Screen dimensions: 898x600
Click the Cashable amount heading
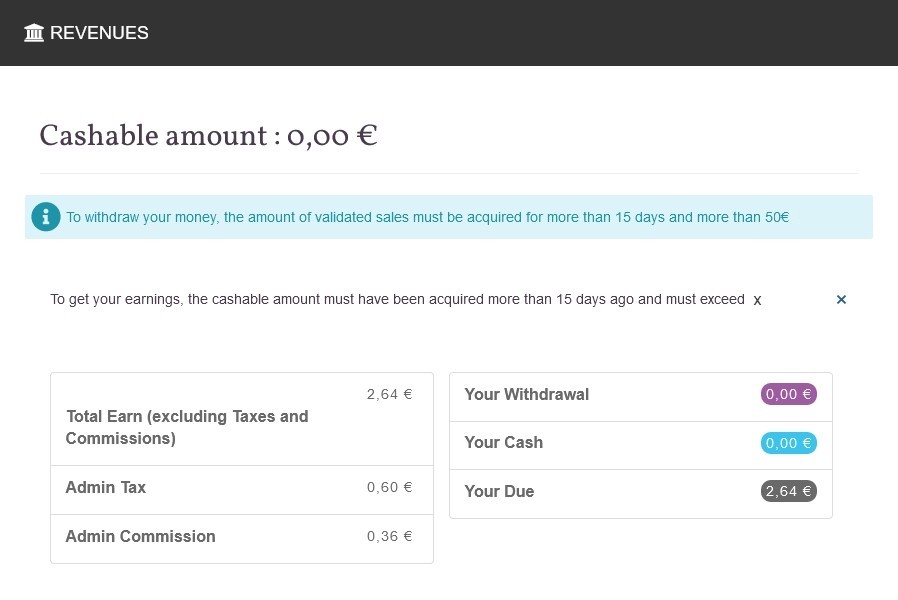pos(208,136)
